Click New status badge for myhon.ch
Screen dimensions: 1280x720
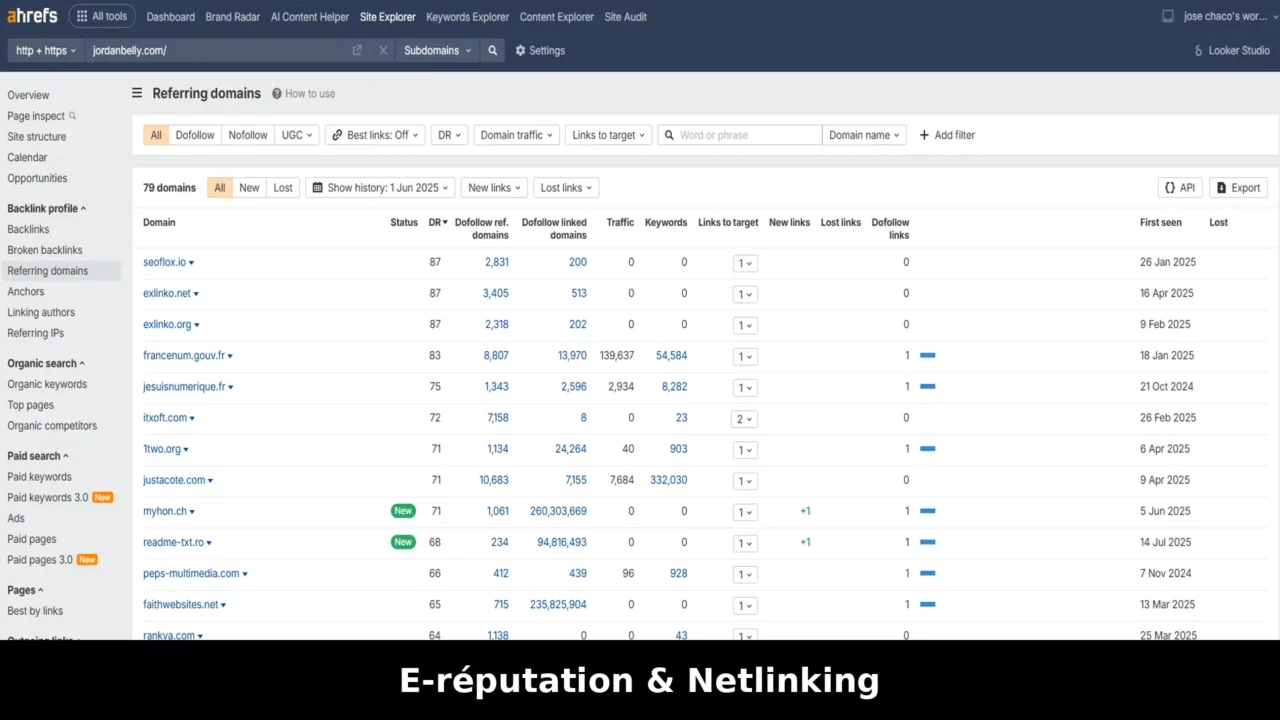tap(403, 511)
